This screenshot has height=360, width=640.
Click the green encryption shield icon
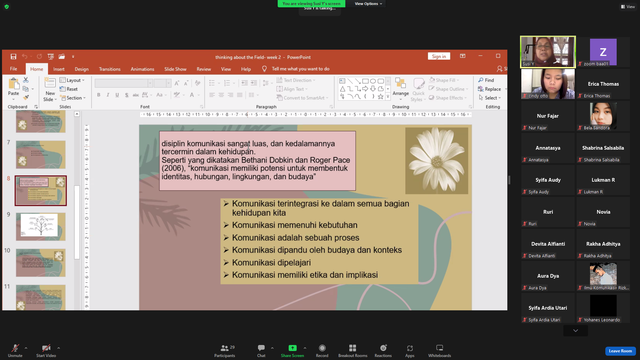[x=7, y=7]
